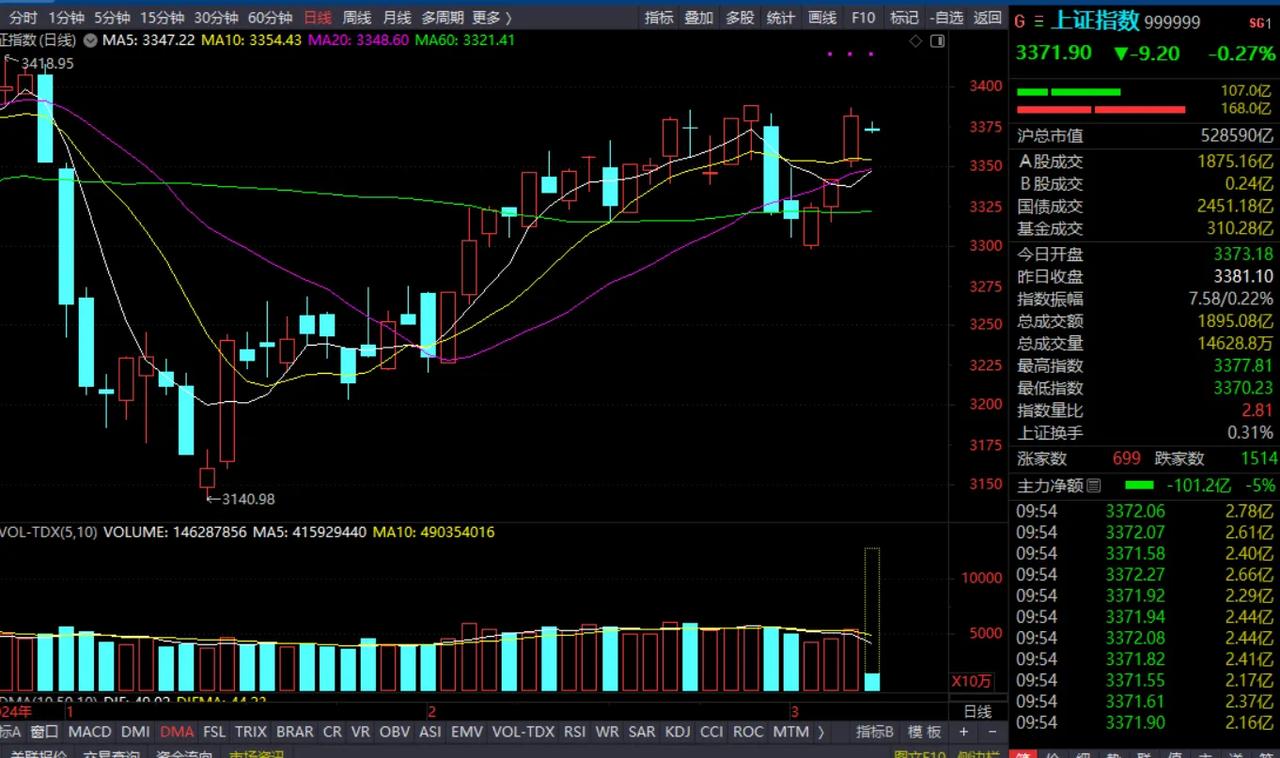
Task: Click the diamond icon at chart top right
Action: pyautogui.click(x=915, y=41)
